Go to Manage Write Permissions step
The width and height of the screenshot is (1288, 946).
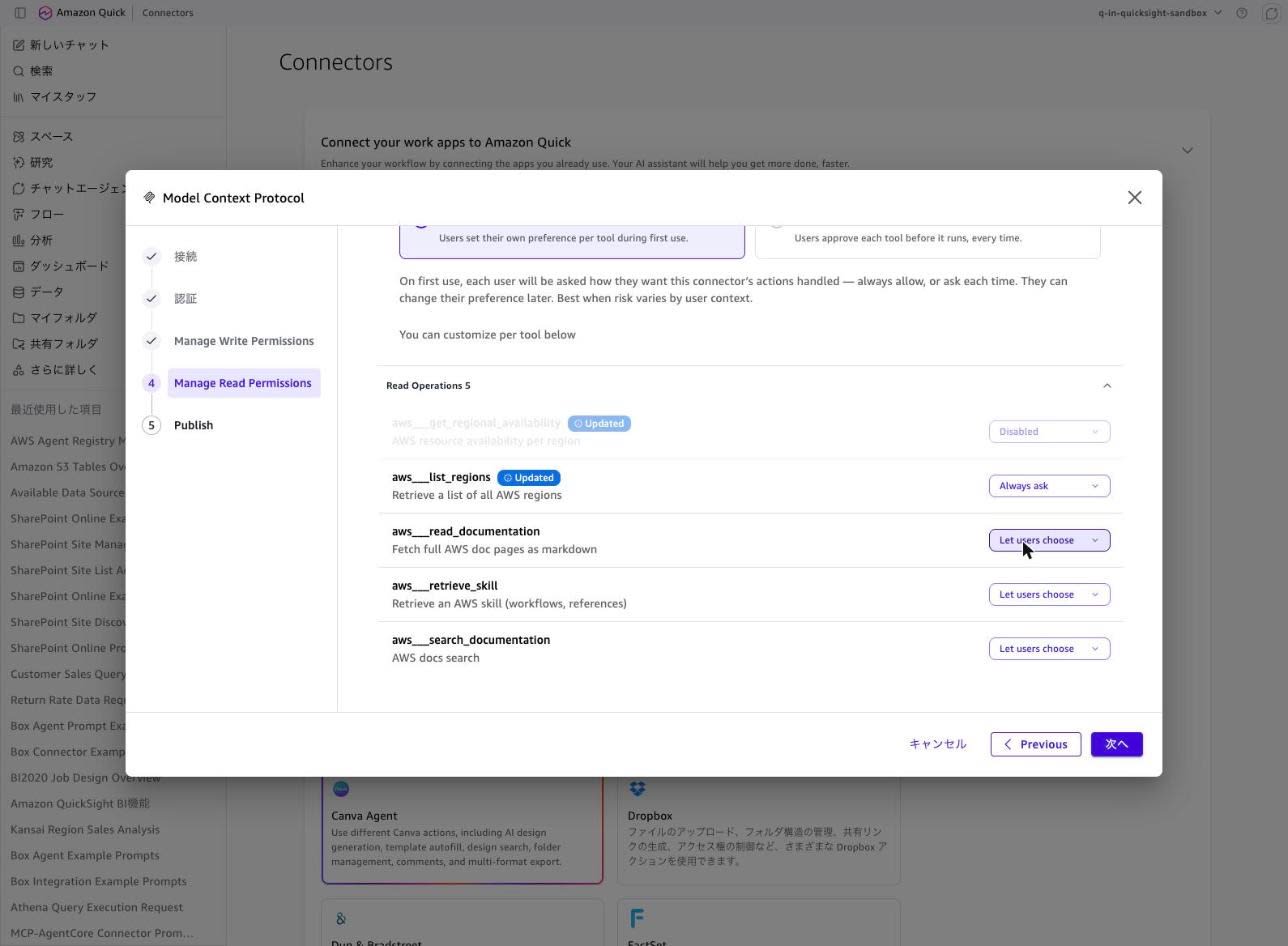(x=244, y=341)
